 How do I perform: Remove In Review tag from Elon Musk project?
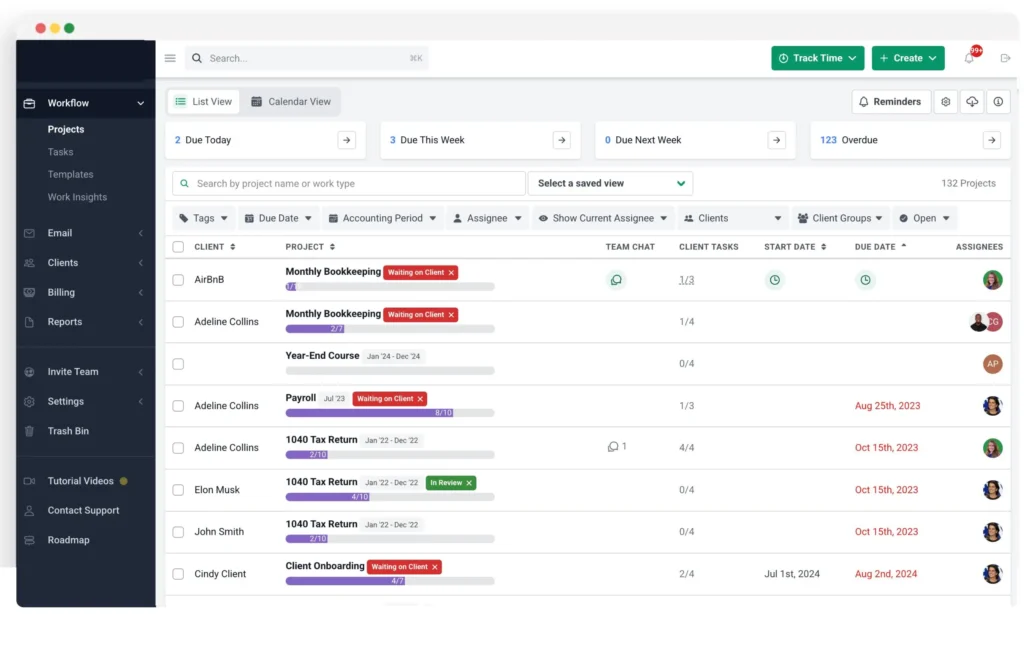tap(469, 483)
